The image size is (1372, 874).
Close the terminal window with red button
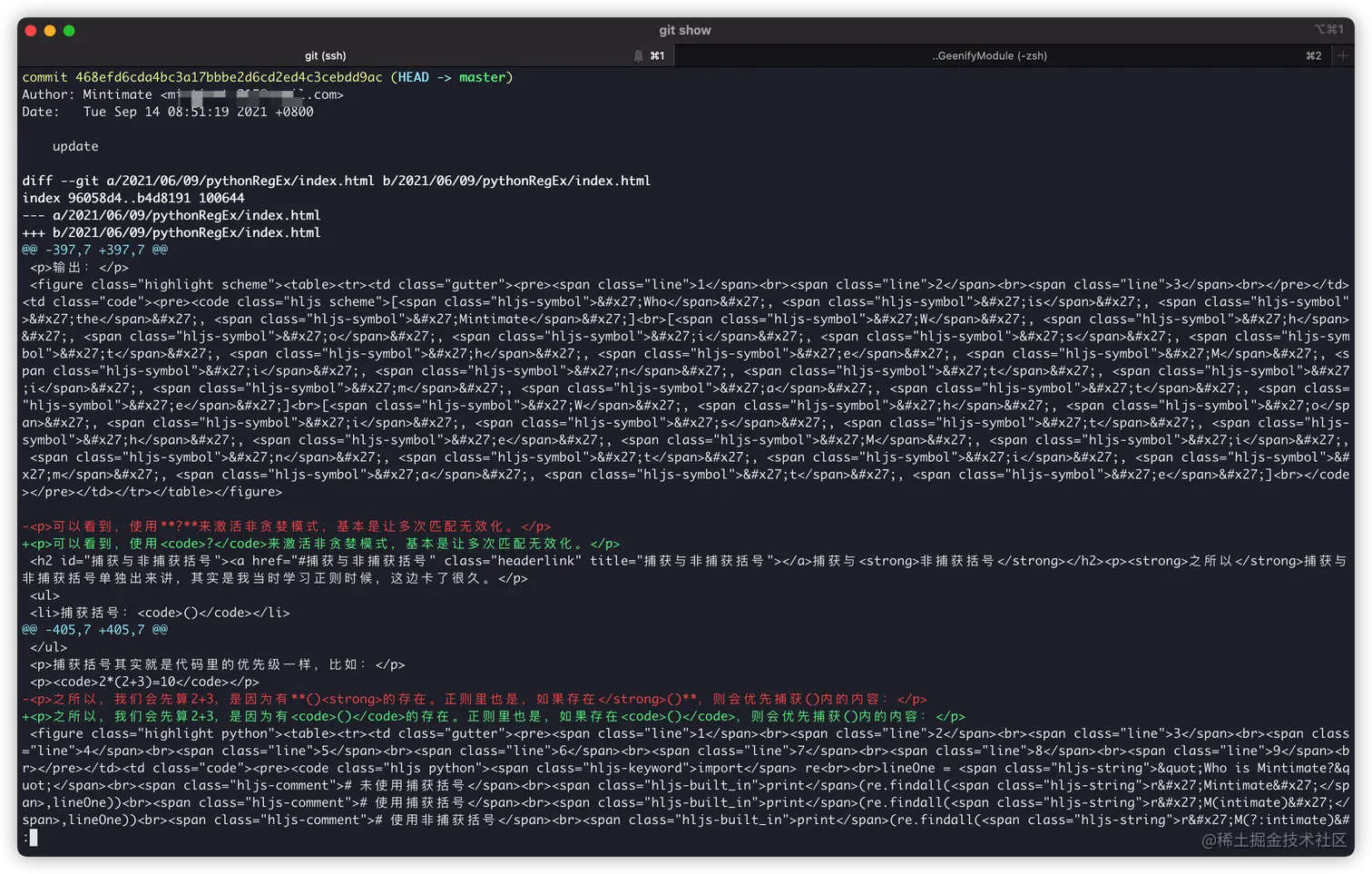[31, 31]
